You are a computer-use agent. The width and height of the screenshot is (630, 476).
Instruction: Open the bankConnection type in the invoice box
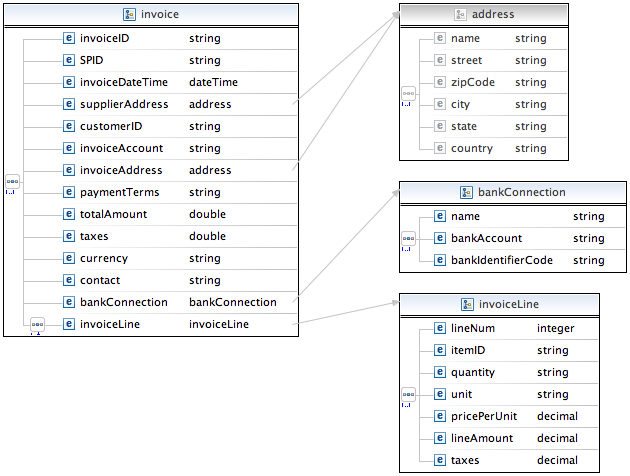click(233, 302)
